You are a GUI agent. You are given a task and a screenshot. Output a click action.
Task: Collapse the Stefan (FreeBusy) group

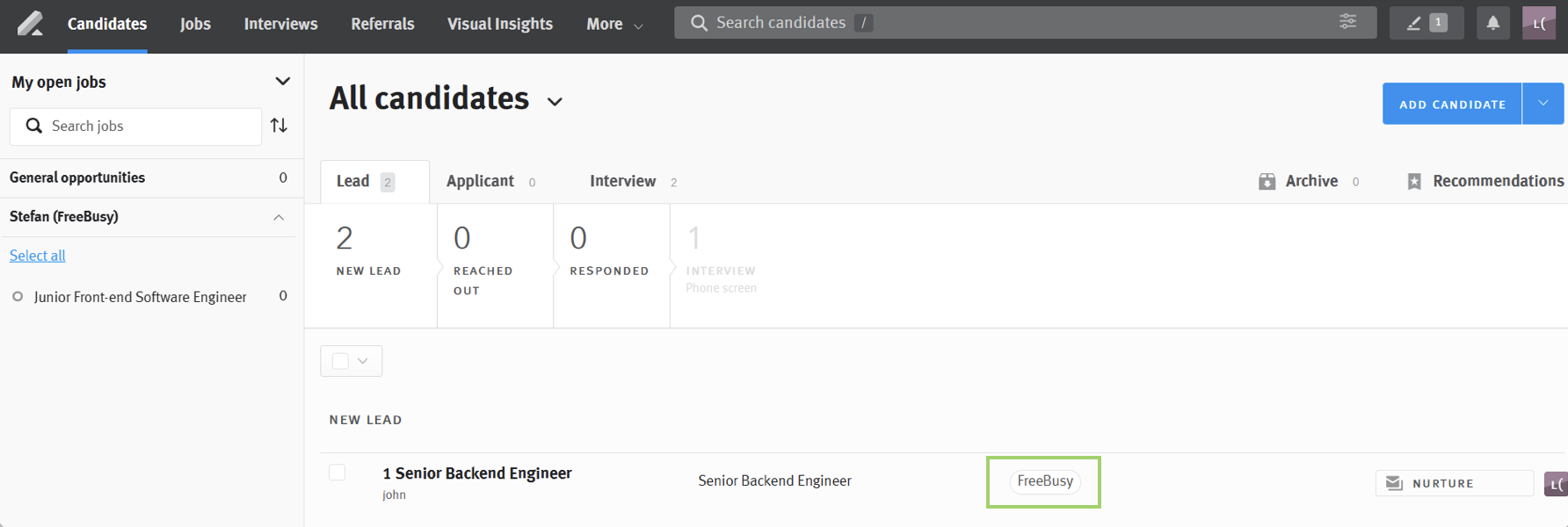279,217
